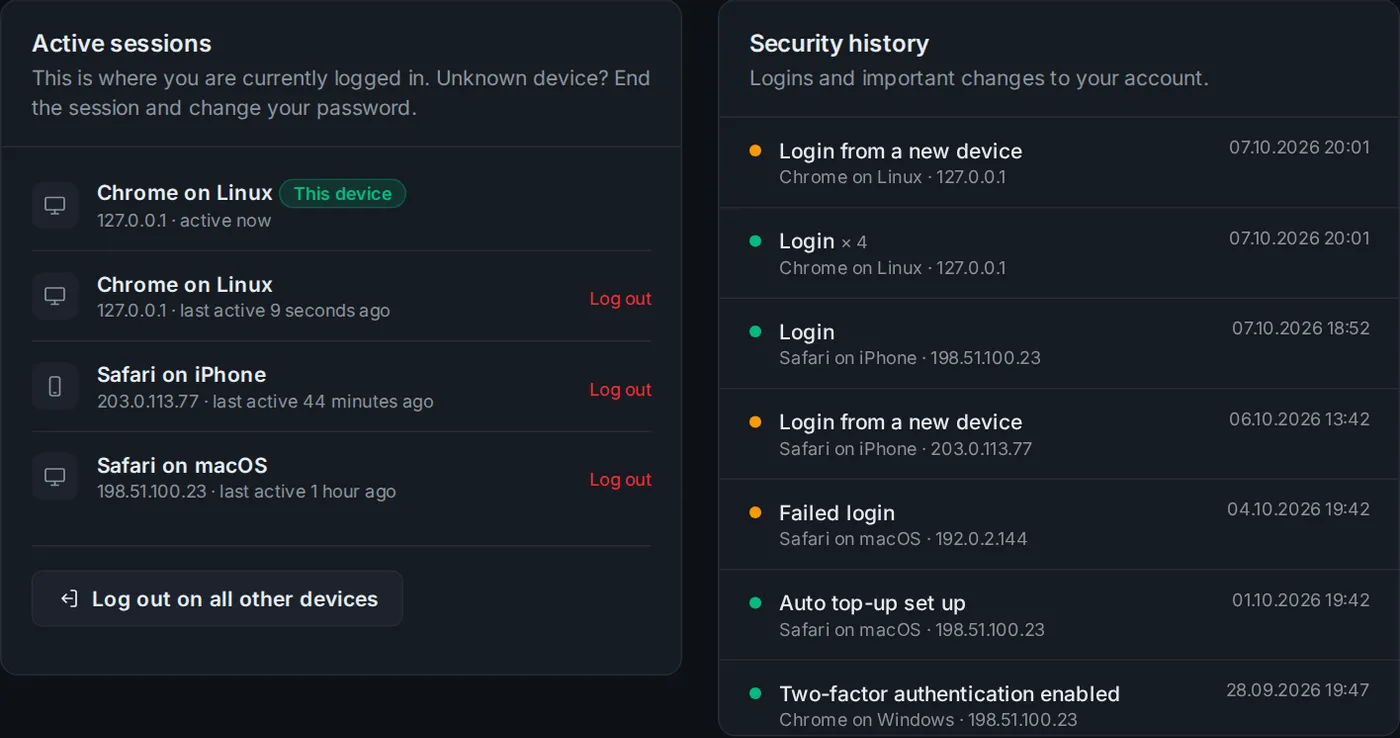
Task: Click orange dot beside 'Login from a new device' 06.10.2026
Action: (x=756, y=422)
